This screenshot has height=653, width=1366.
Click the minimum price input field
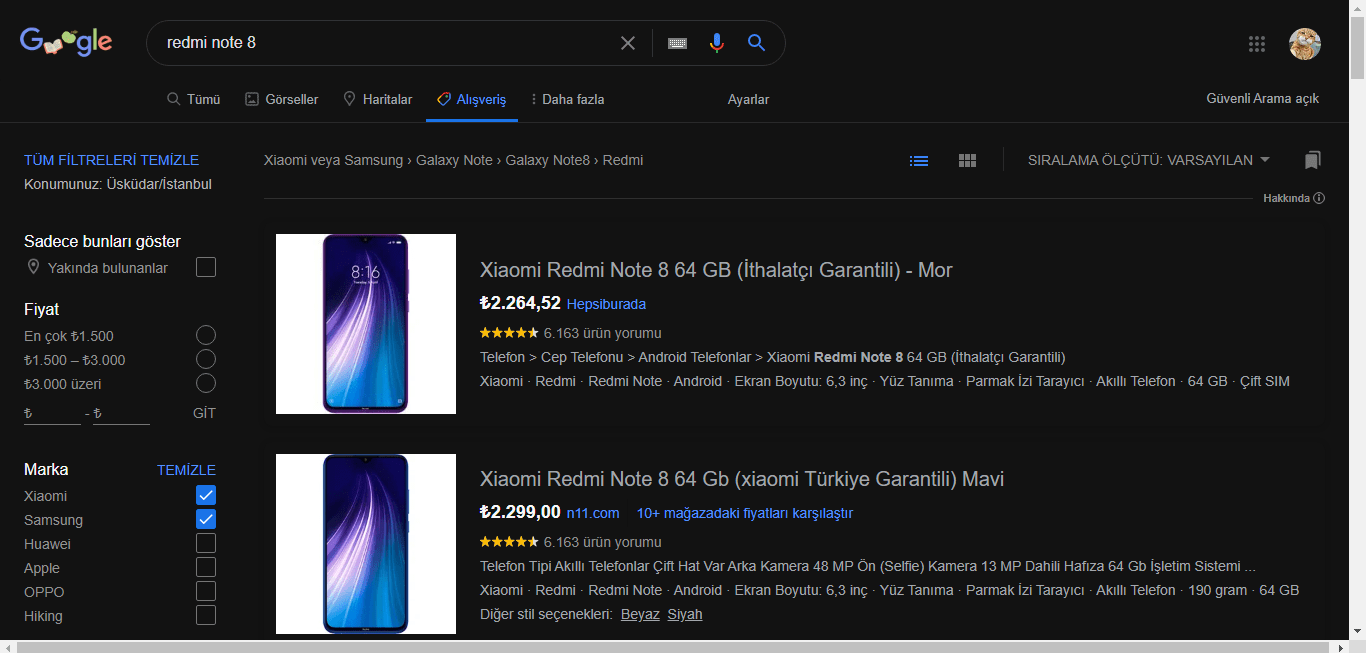click(x=52, y=413)
